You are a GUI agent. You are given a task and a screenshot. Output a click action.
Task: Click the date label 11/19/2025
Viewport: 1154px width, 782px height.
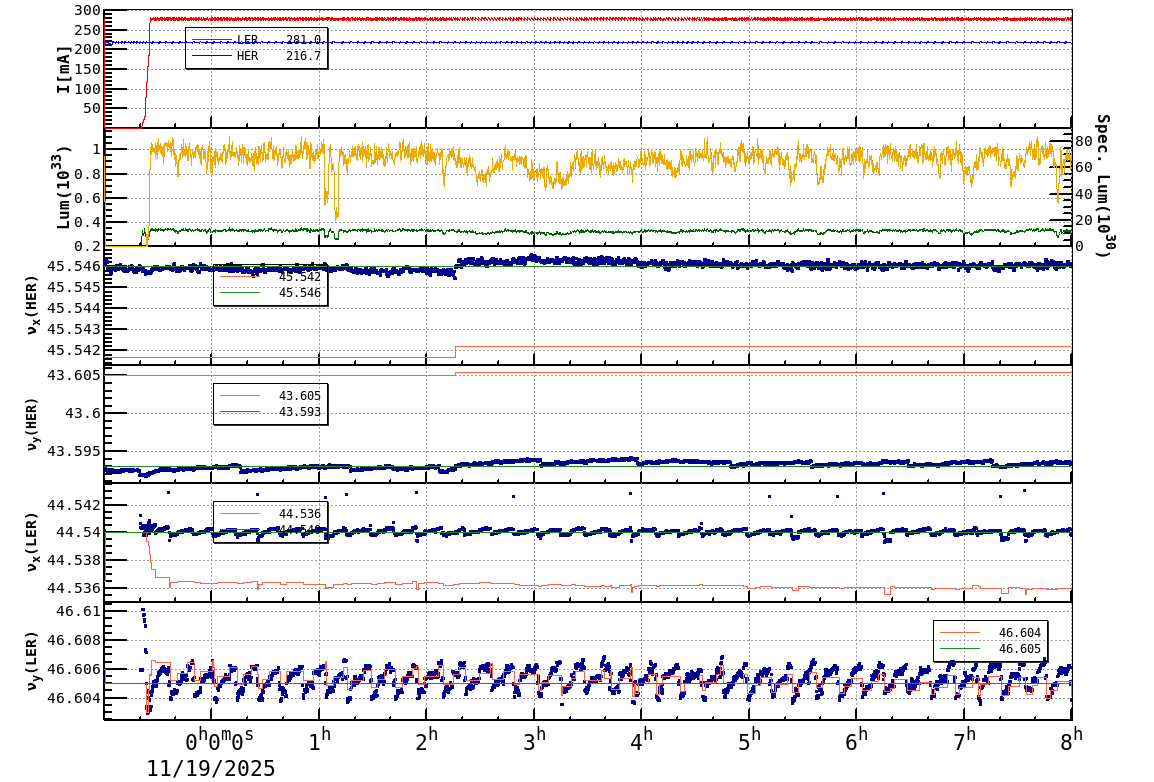coord(211,769)
